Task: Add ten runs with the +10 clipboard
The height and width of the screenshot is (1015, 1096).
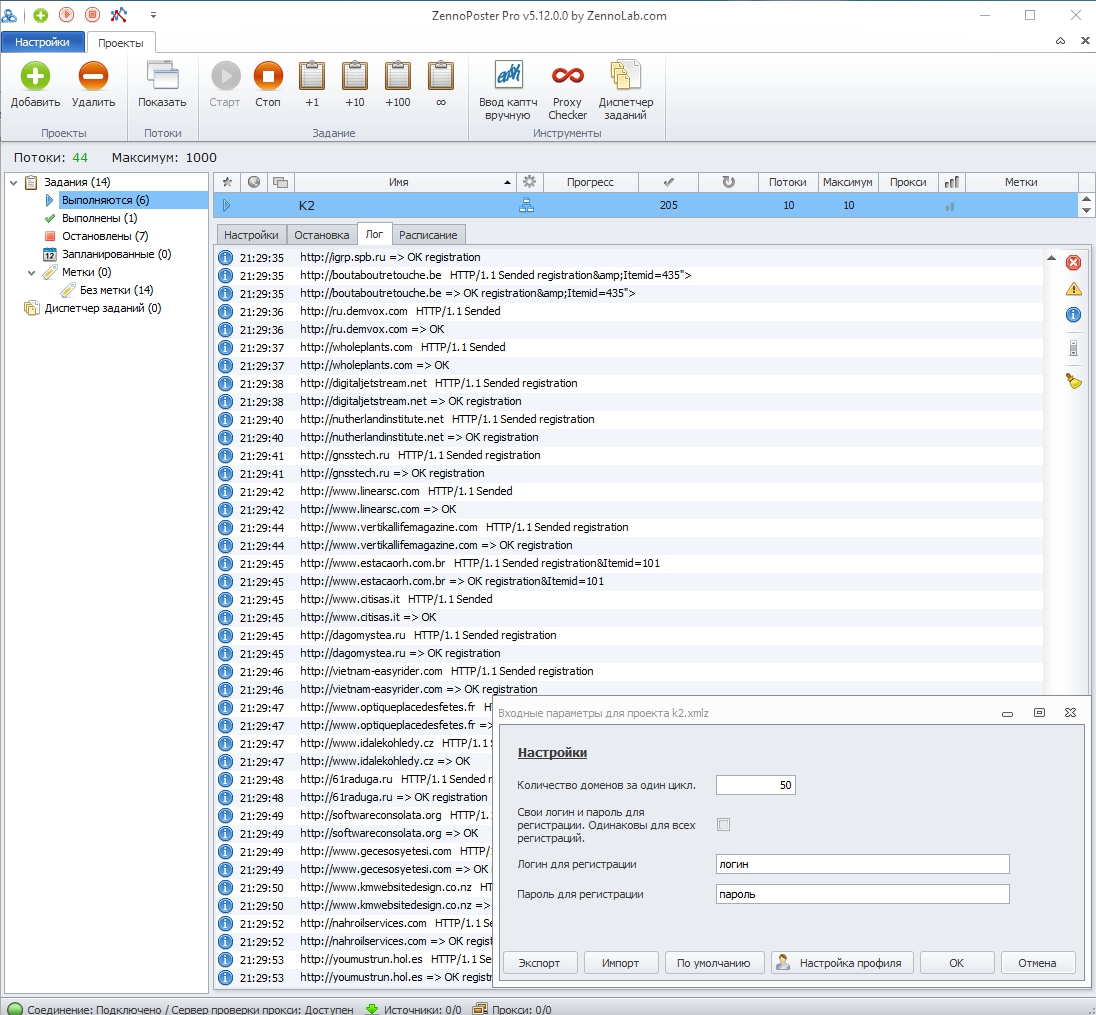Action: [354, 85]
